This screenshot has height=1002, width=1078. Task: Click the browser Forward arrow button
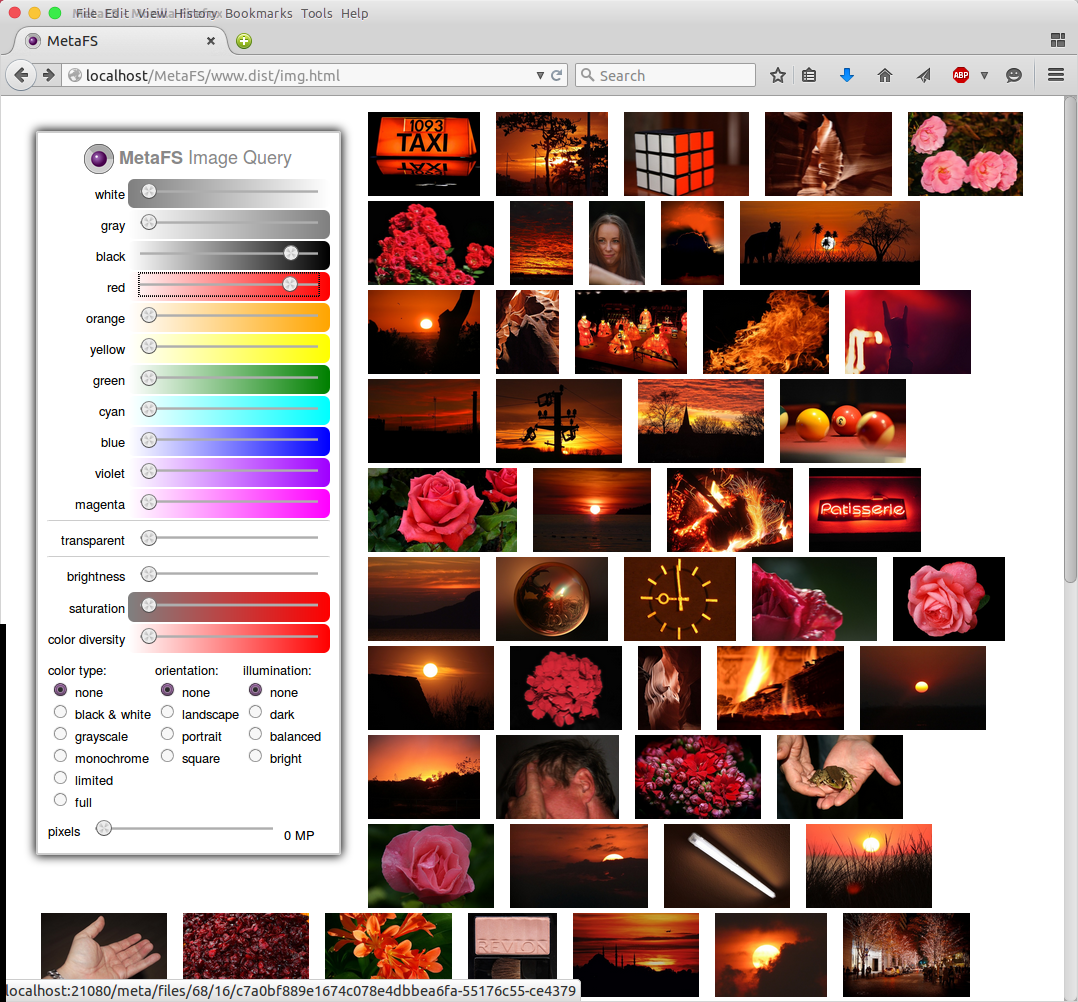(48, 75)
